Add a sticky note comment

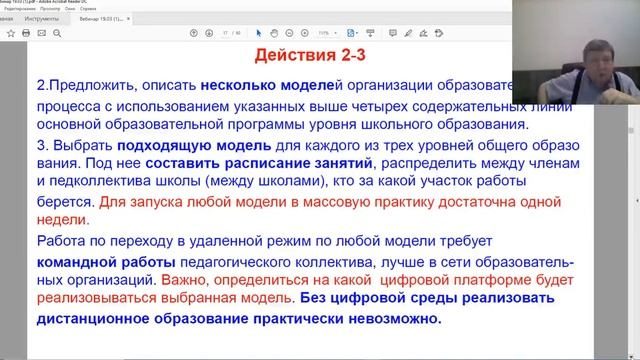pos(393,33)
